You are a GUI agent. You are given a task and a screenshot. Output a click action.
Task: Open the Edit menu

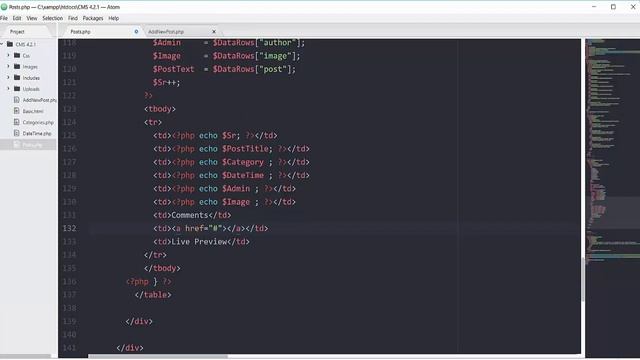[x=17, y=18]
